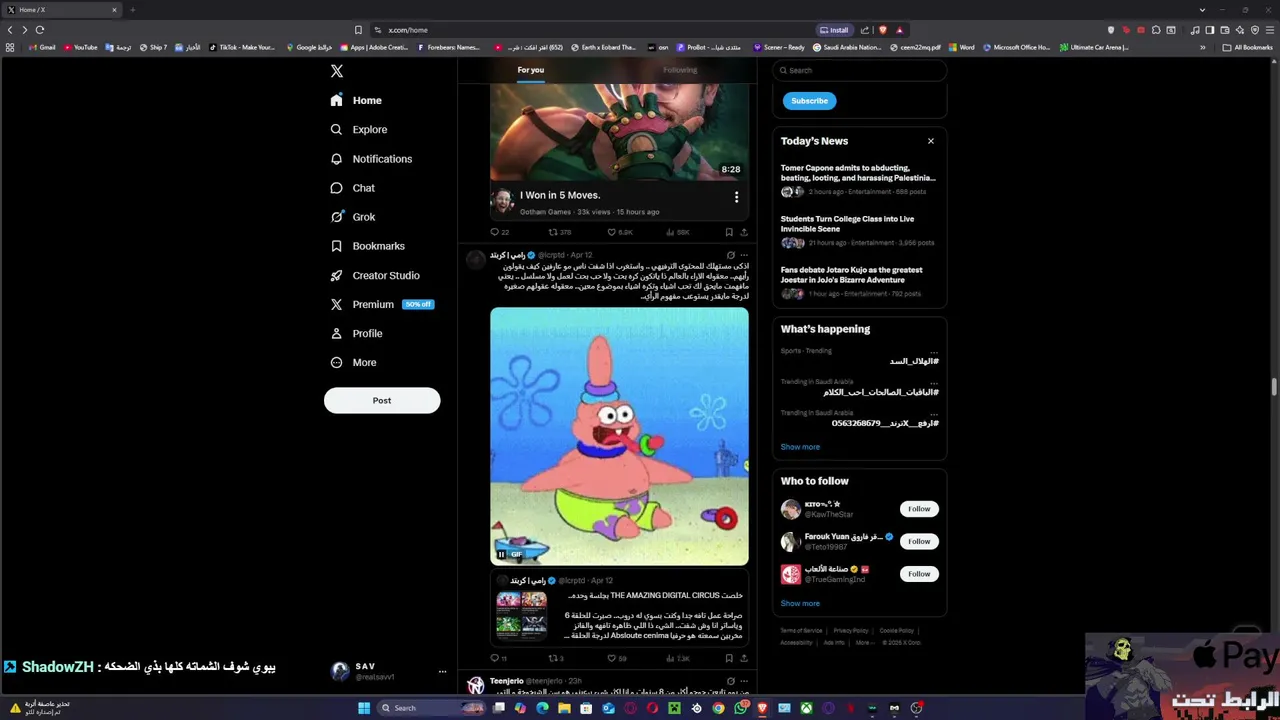Close the Today's News panel
The height and width of the screenshot is (720, 1280).
coord(931,141)
